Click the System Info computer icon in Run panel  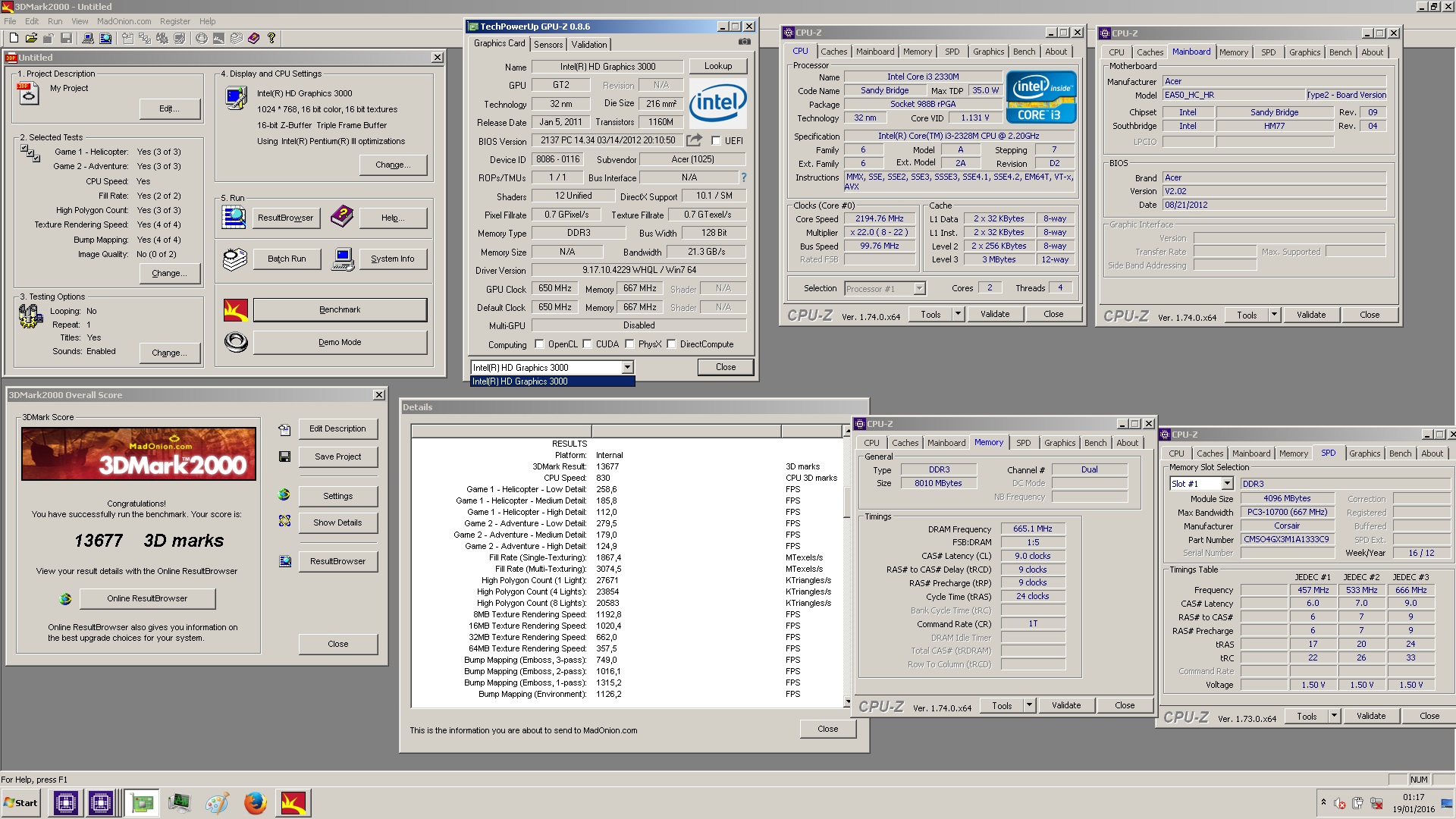(343, 259)
